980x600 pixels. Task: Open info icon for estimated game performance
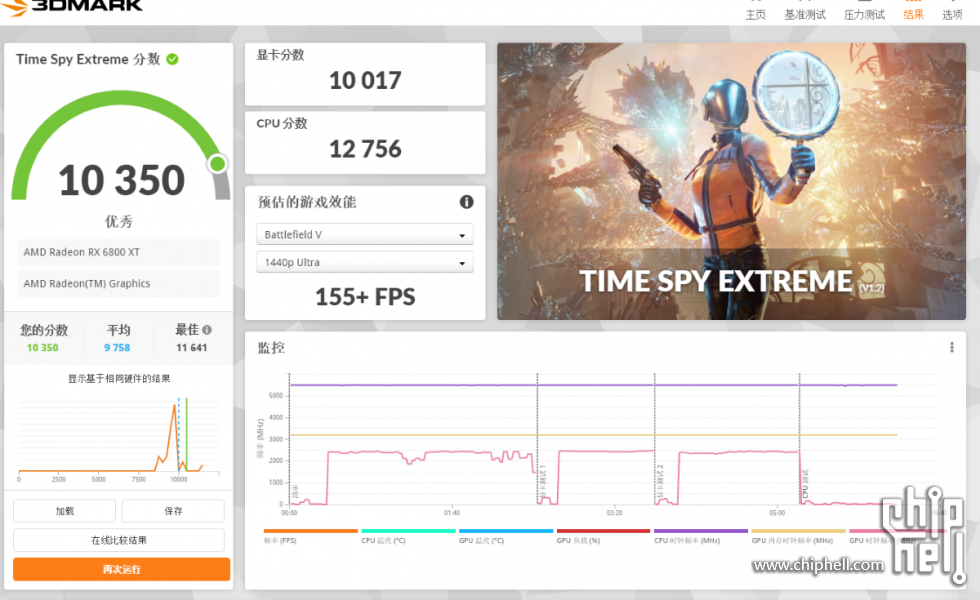[x=466, y=202]
